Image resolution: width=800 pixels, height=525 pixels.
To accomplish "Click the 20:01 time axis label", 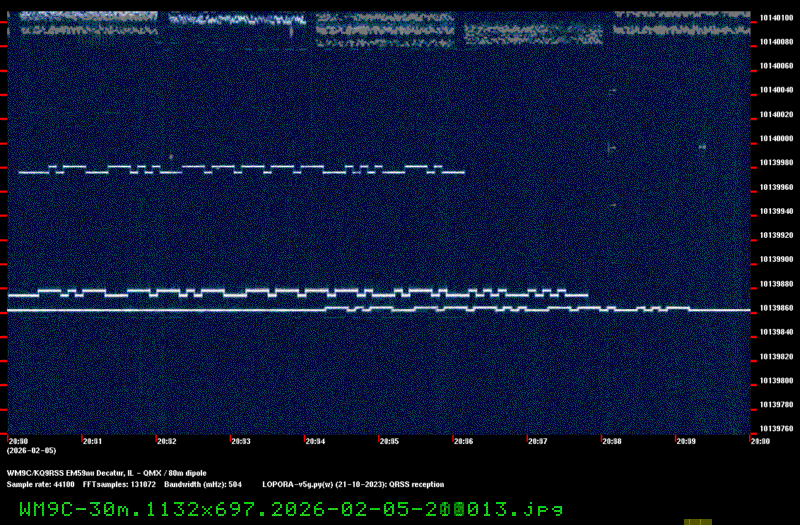I will [92, 440].
